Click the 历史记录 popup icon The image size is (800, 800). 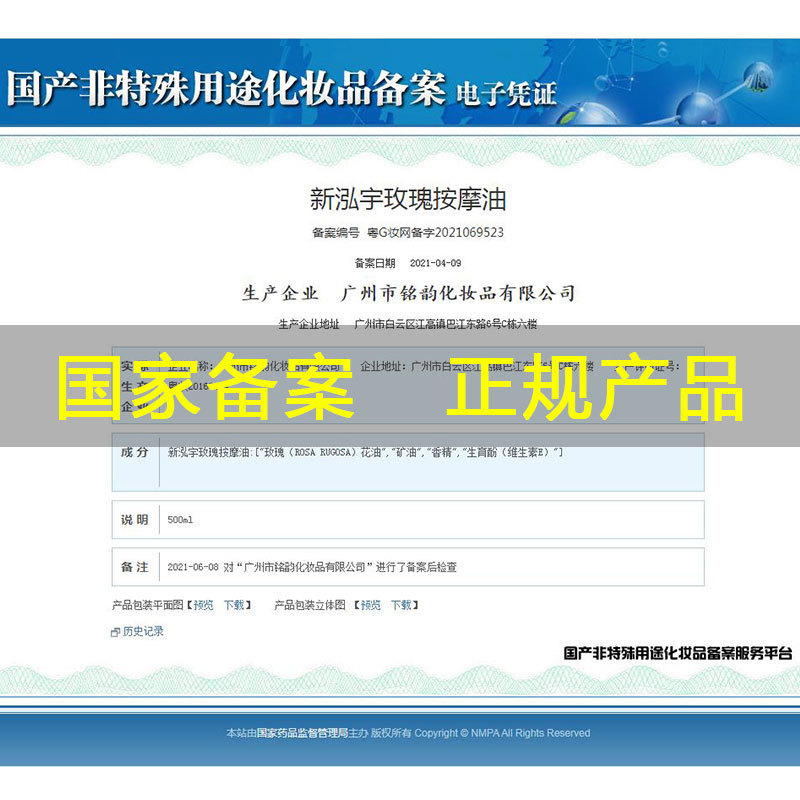pos(115,632)
